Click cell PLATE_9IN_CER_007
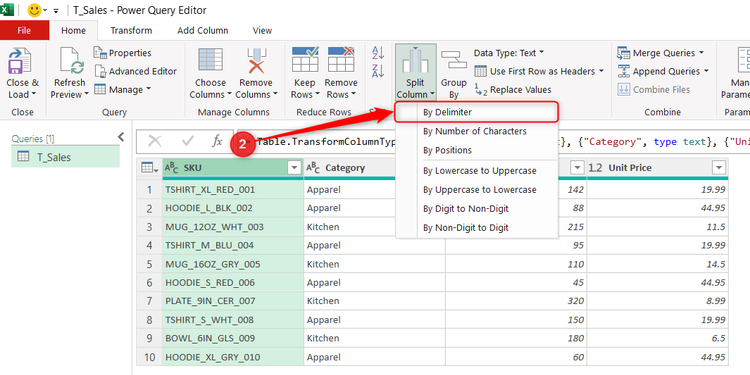The height and width of the screenshot is (375, 750). pyautogui.click(x=233, y=301)
